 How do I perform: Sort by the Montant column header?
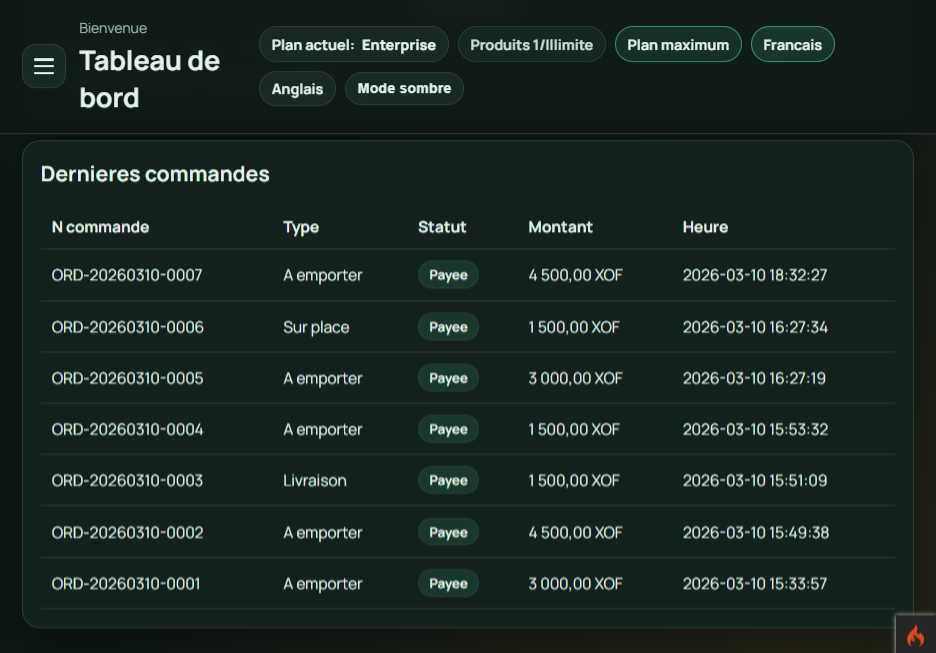click(x=560, y=227)
